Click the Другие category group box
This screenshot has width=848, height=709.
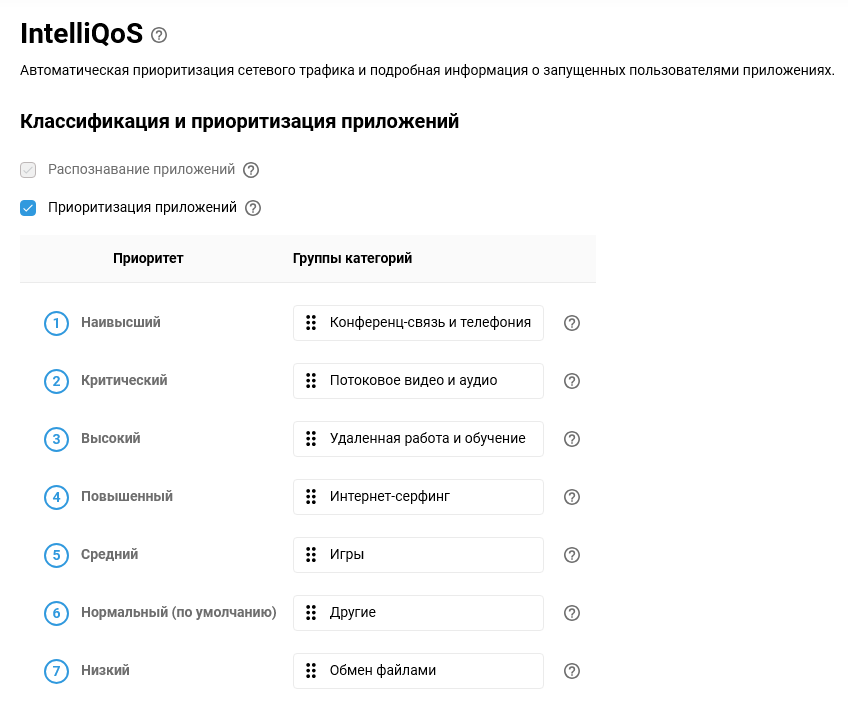(x=418, y=613)
